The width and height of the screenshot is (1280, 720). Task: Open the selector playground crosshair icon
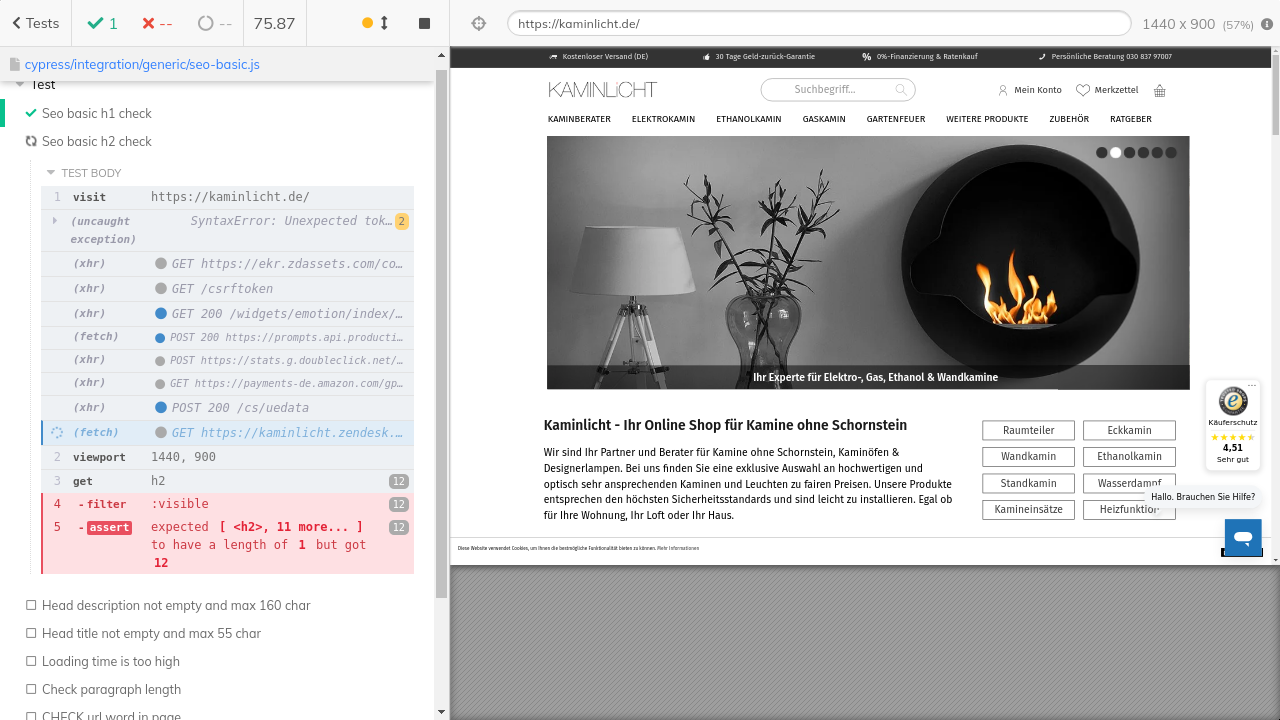478,23
